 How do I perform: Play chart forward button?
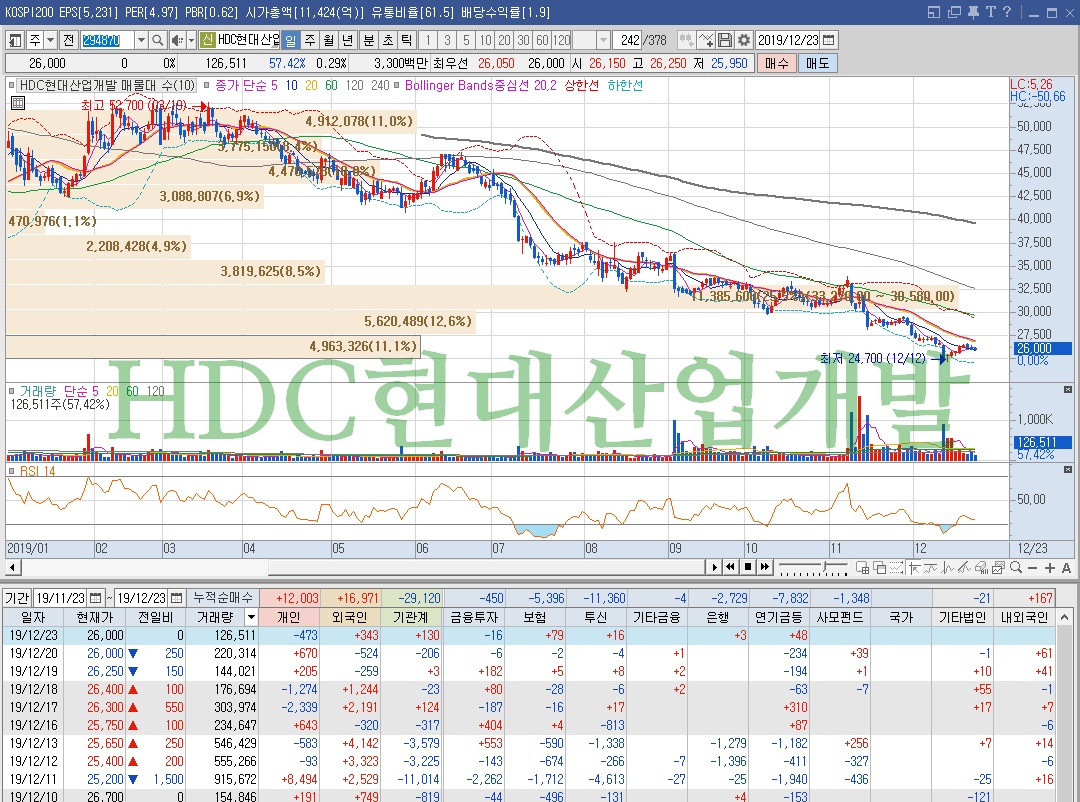tap(714, 567)
